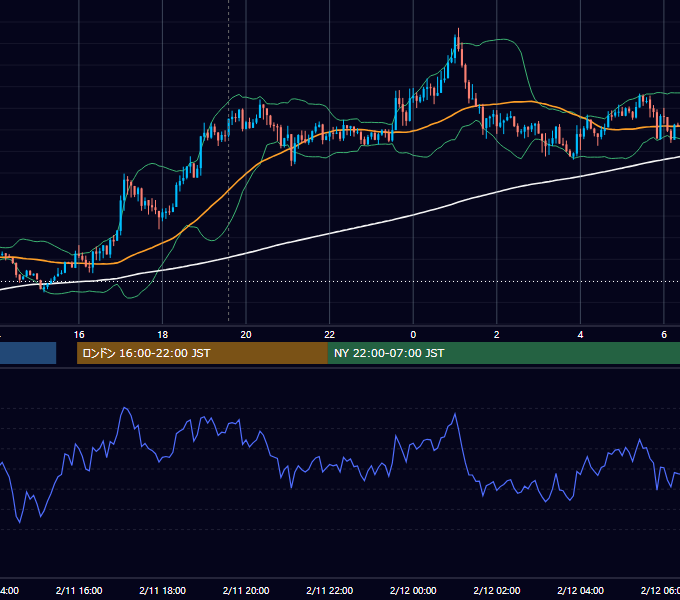The width and height of the screenshot is (680, 600).
Task: Click the 2/11 20:00 date label
Action: pos(246,591)
